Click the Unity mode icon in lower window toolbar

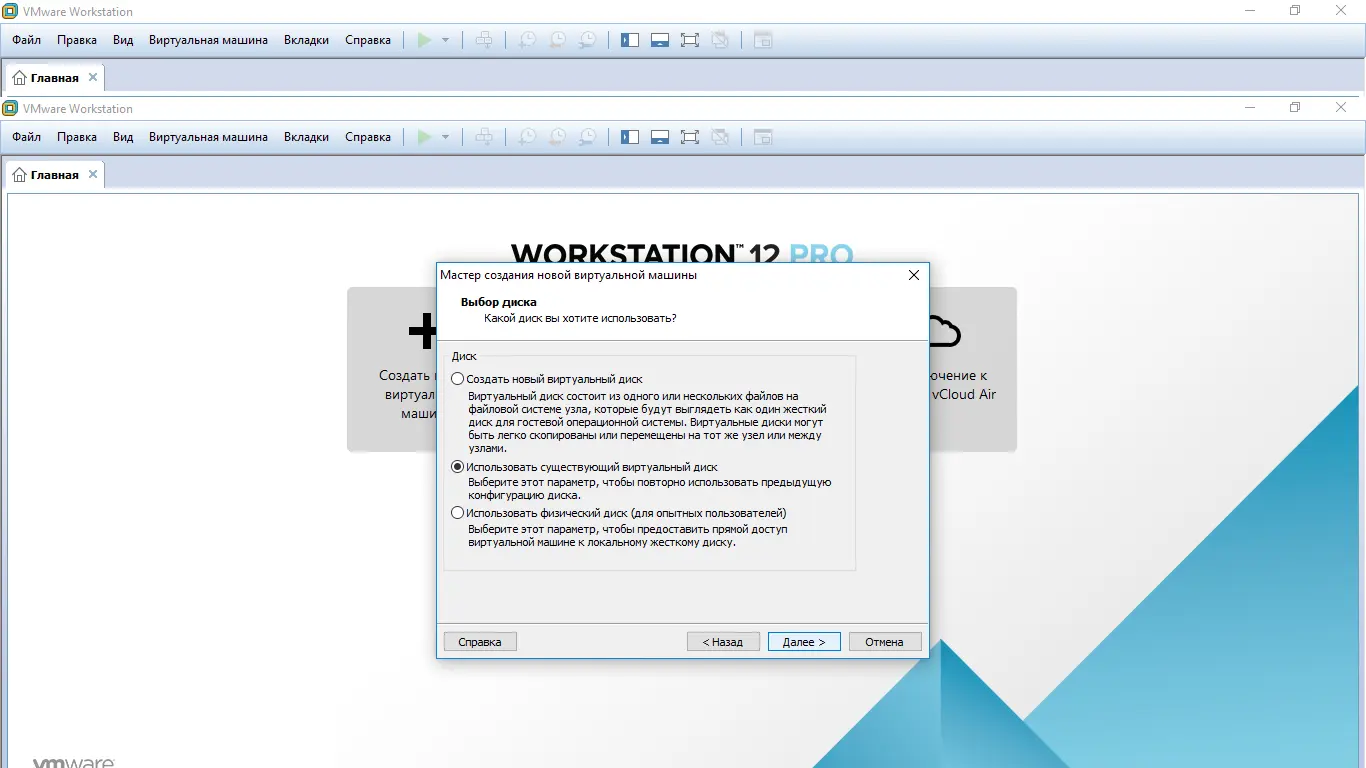point(720,137)
